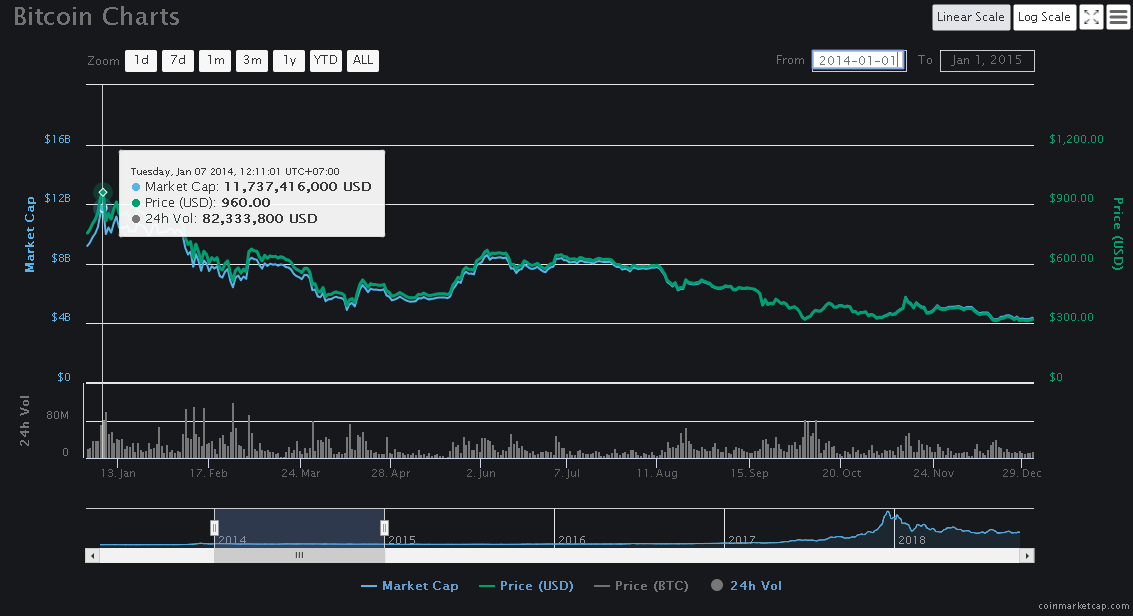Click the 29. Dec date axis label
The image size is (1133, 616).
[1022, 473]
